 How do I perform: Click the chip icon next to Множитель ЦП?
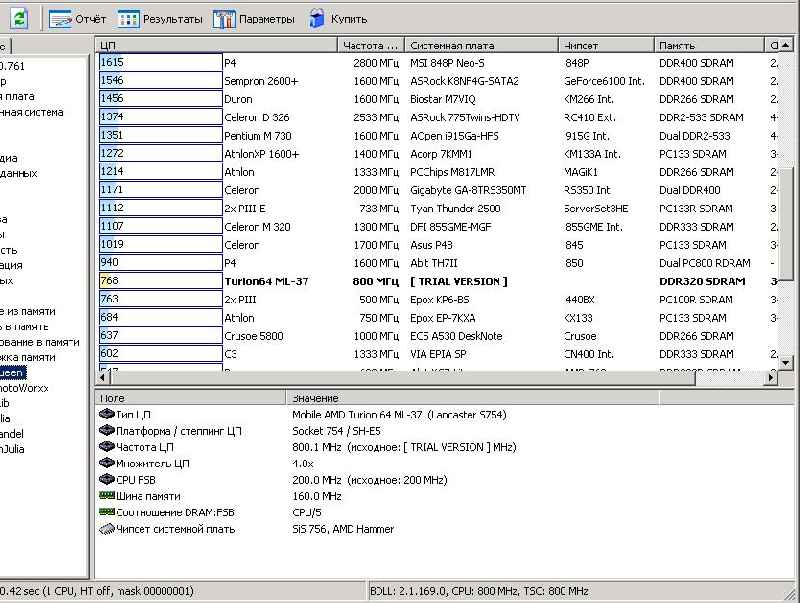(x=107, y=463)
